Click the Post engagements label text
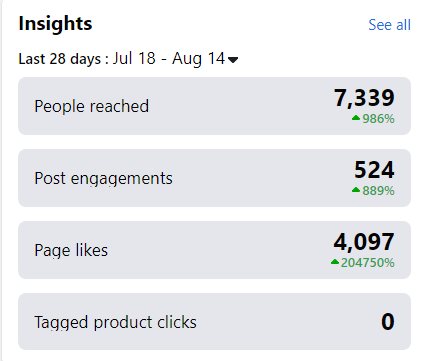 point(104,179)
